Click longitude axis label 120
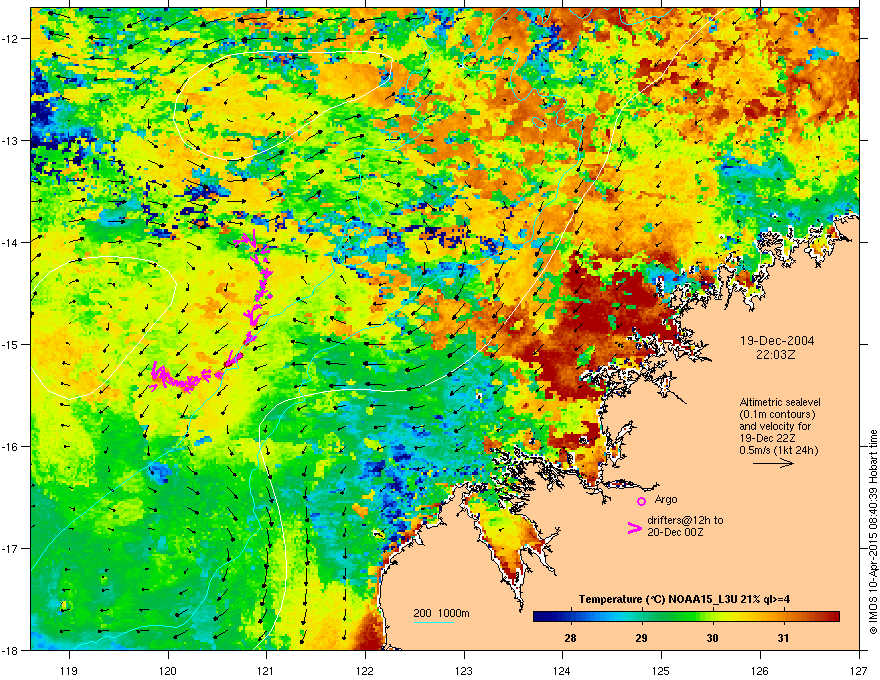Viewport: 880px width, 680px height. (x=168, y=670)
